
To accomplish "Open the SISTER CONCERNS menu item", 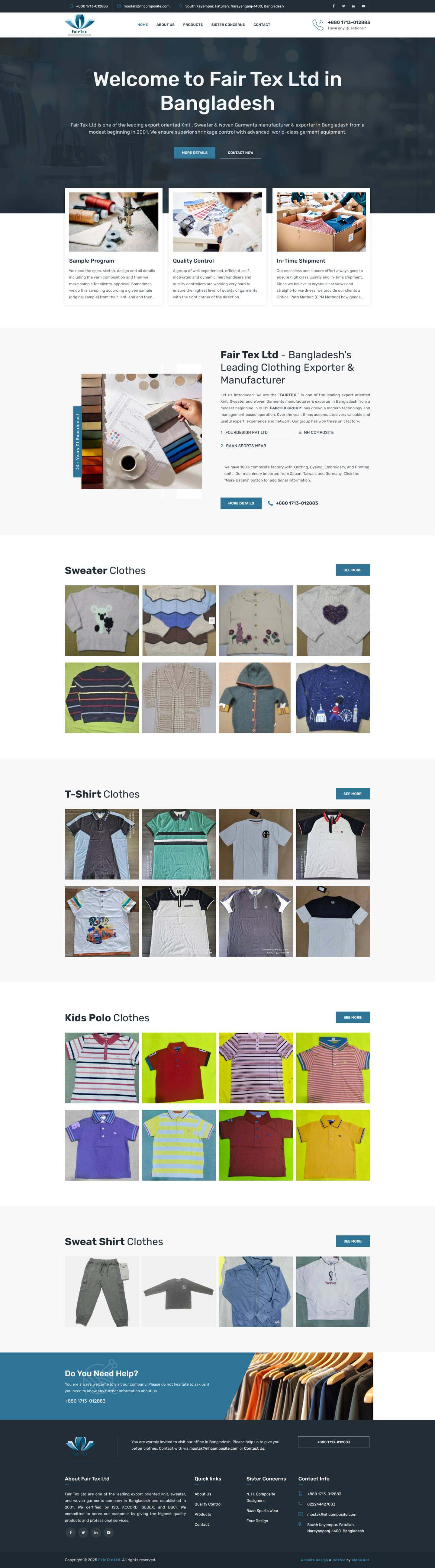I will coord(228,25).
